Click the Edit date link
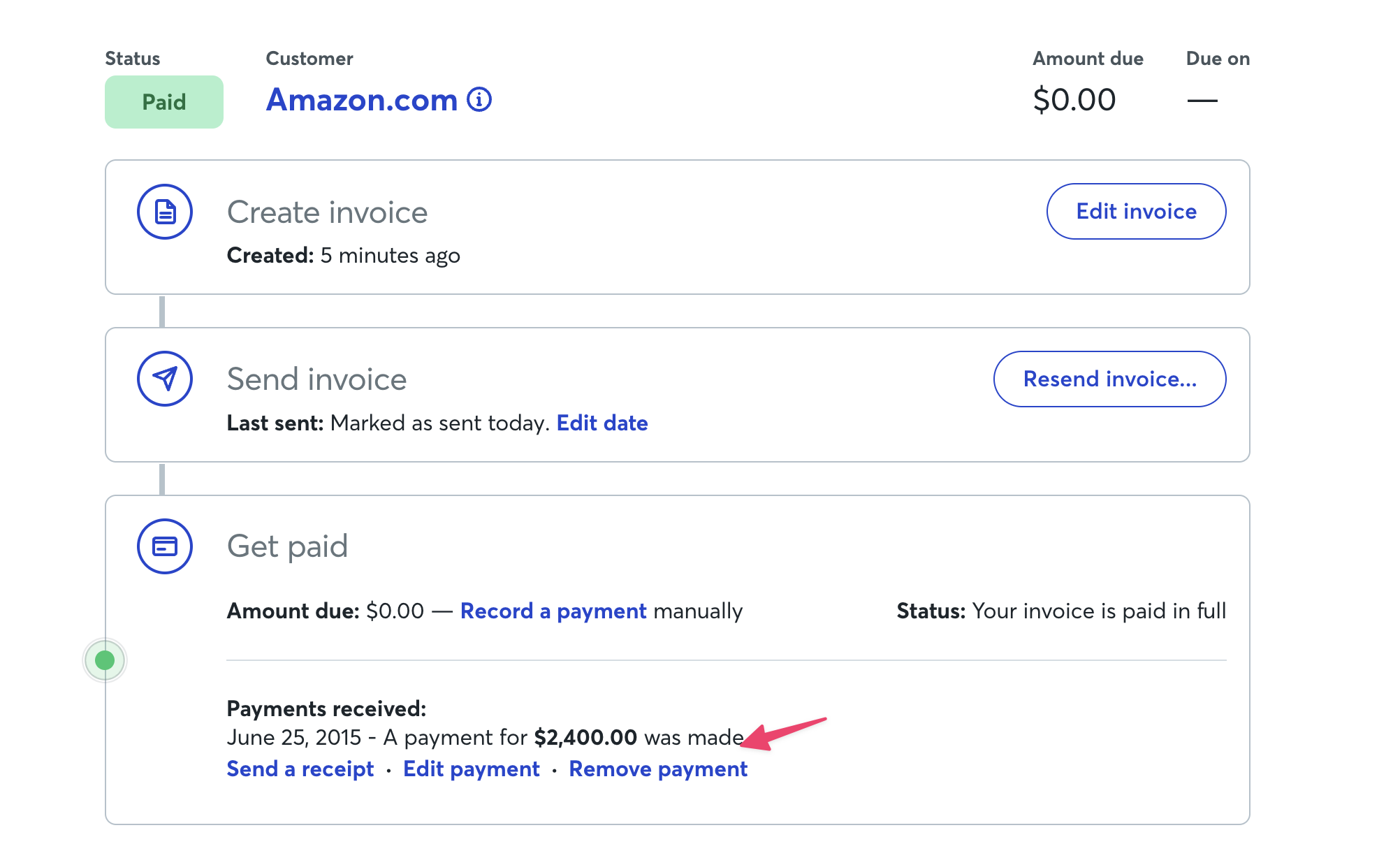 coord(602,423)
